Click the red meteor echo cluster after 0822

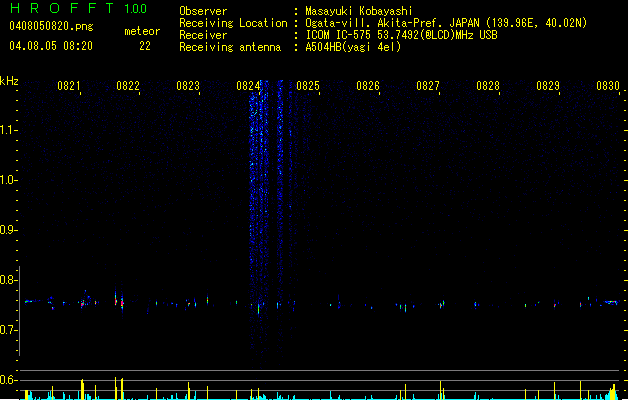[119, 301]
